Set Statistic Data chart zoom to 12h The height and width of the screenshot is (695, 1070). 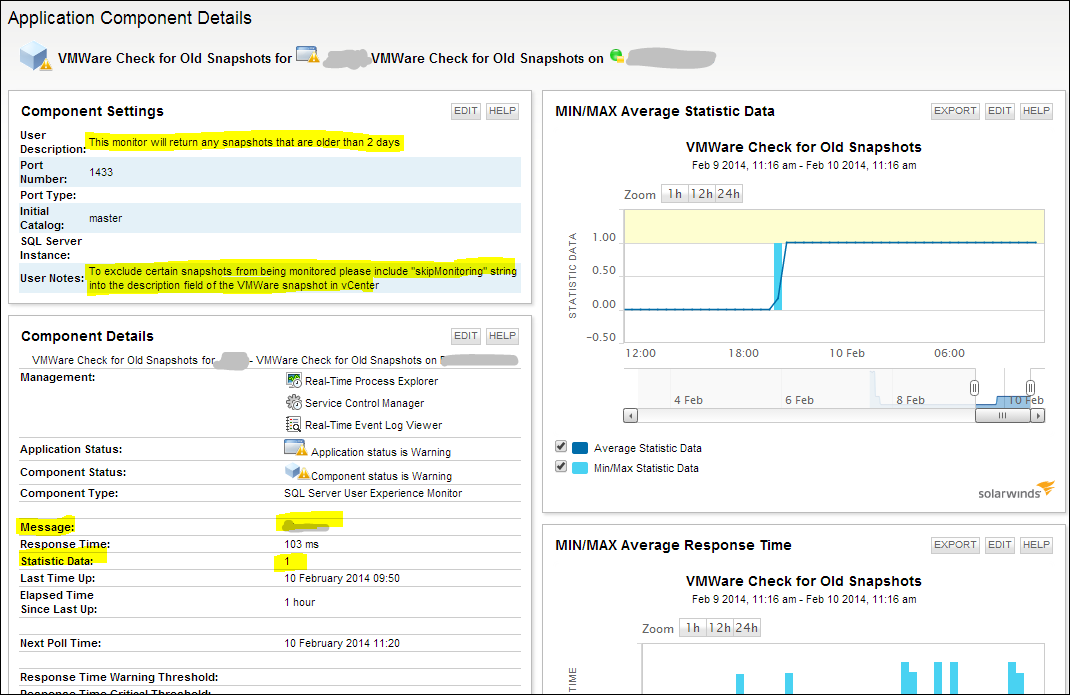[702, 194]
